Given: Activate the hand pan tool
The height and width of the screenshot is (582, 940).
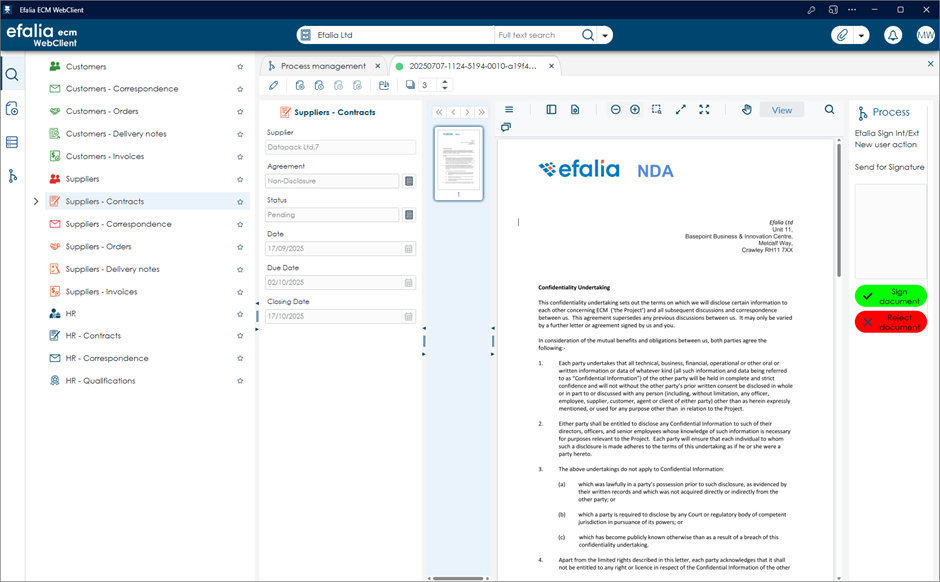Looking at the screenshot, I should click(747, 109).
